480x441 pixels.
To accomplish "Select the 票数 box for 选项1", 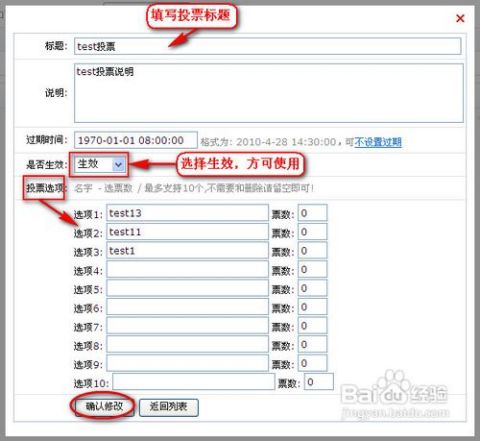I will pos(312,213).
